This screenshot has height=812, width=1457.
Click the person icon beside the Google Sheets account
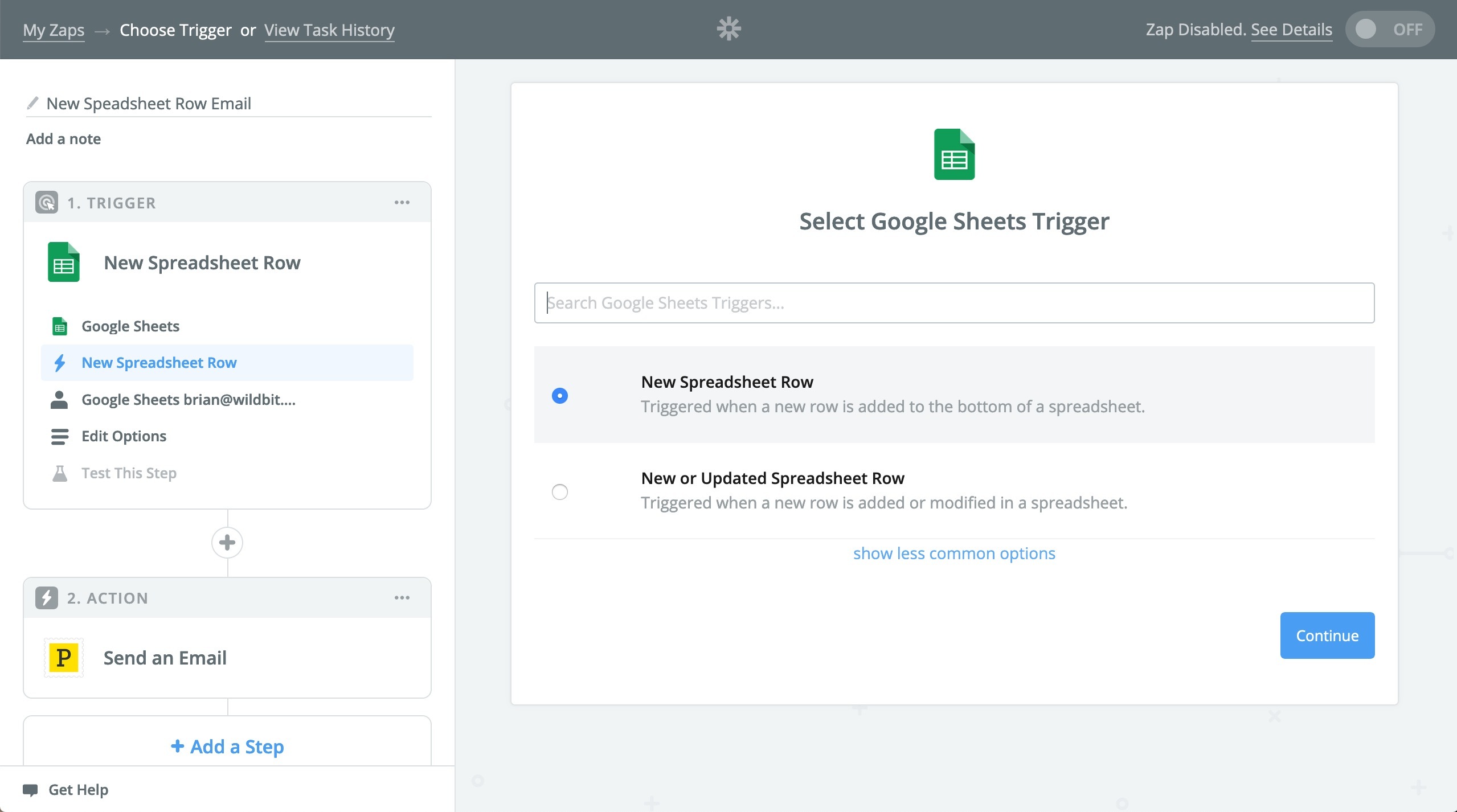pos(59,400)
